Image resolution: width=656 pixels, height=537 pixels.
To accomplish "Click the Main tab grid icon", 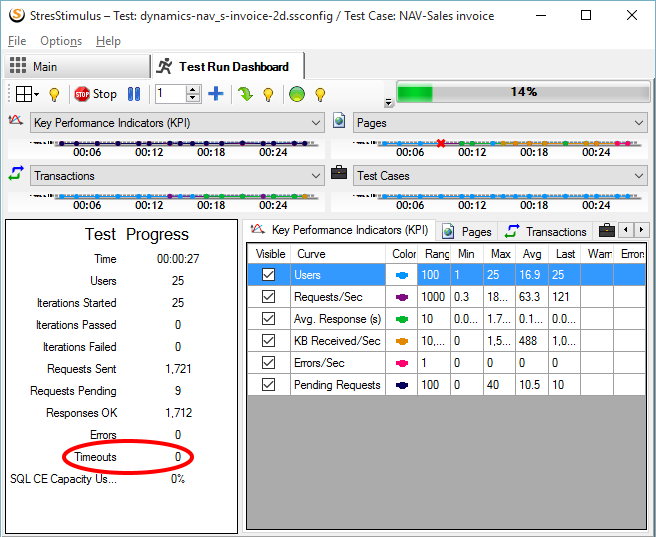I will (x=18, y=66).
